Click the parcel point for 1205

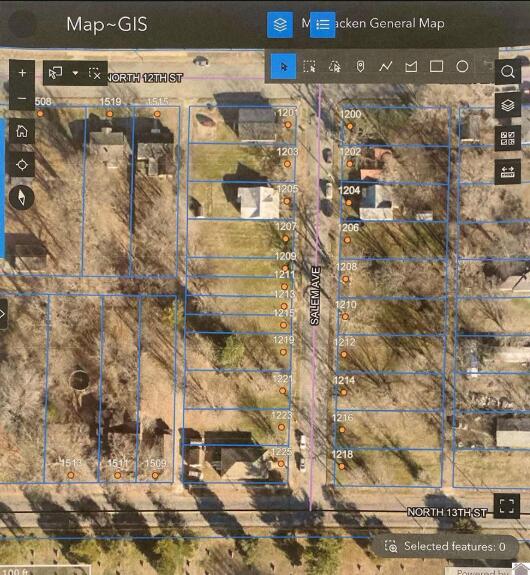[x=287, y=201]
